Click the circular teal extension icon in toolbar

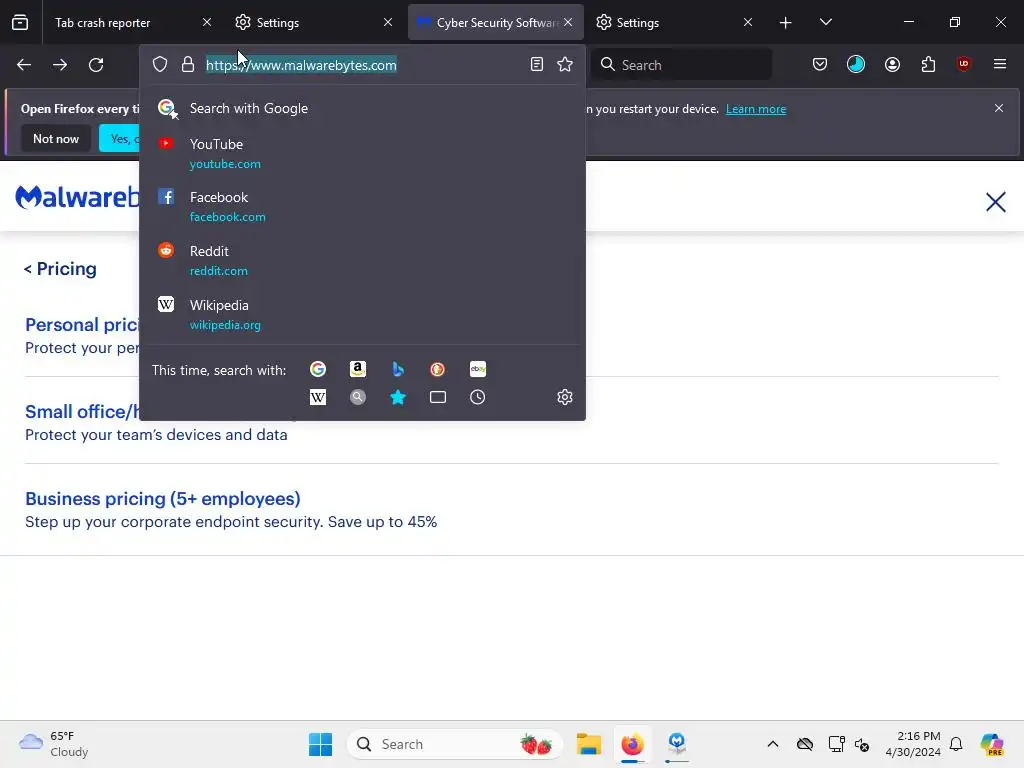[856, 64]
